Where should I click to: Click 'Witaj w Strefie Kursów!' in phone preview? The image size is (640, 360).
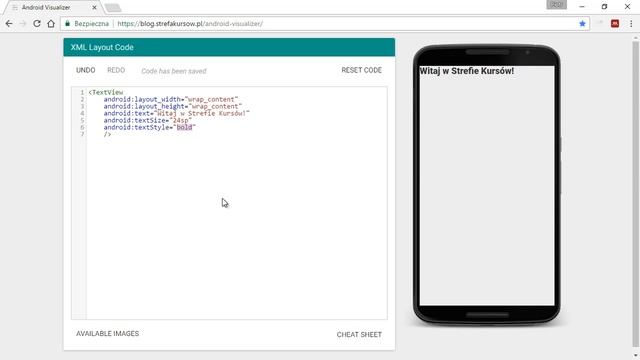467,71
